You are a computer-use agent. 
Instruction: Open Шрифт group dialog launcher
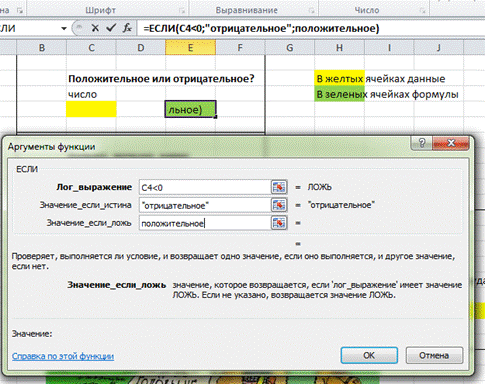coord(182,11)
